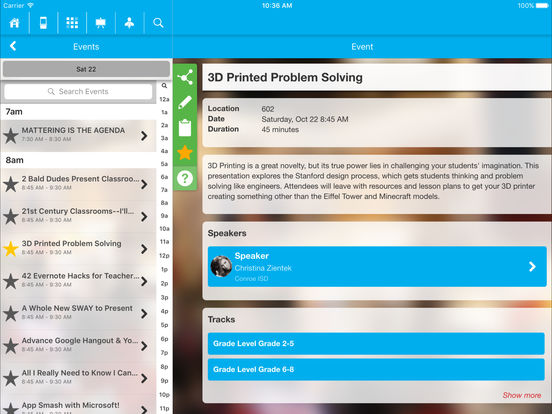552x414 pixels.
Task: Open the clipboard icon in the green sidebar
Action: (185, 127)
